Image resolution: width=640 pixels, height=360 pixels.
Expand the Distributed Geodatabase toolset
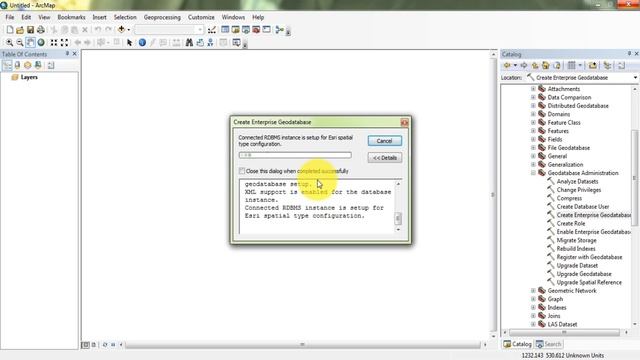click(x=533, y=106)
